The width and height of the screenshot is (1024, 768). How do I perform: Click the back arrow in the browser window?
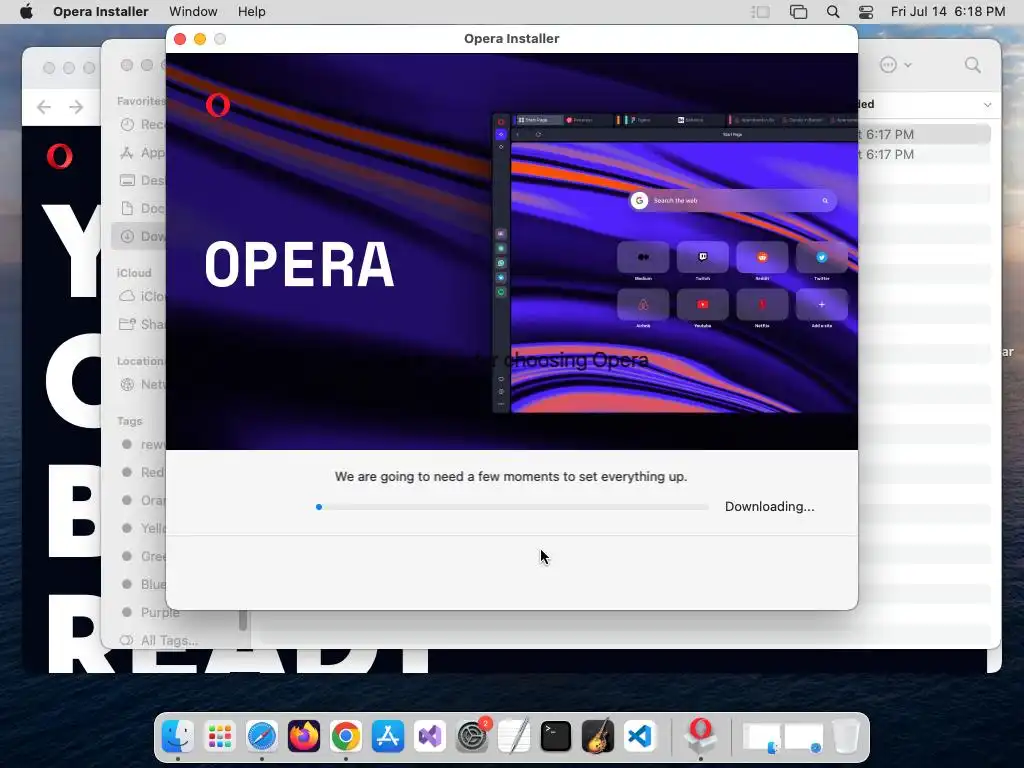click(44, 107)
